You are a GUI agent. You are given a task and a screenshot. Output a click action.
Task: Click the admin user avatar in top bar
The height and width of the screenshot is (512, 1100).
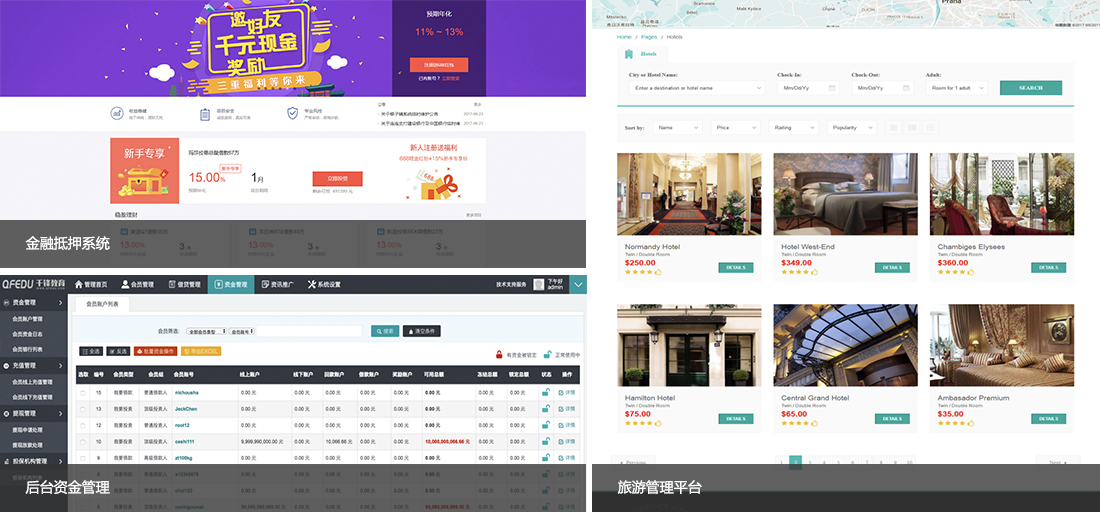click(x=539, y=284)
